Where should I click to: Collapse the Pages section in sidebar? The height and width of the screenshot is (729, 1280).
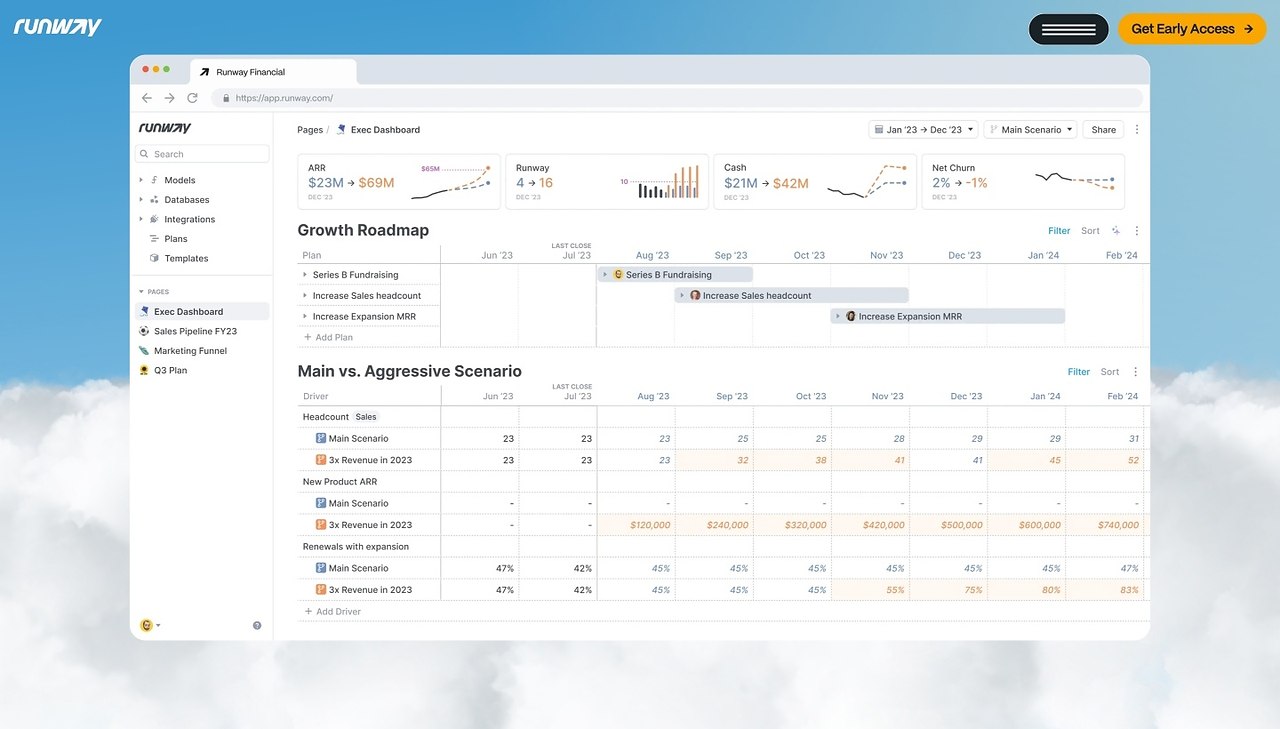pos(141,292)
